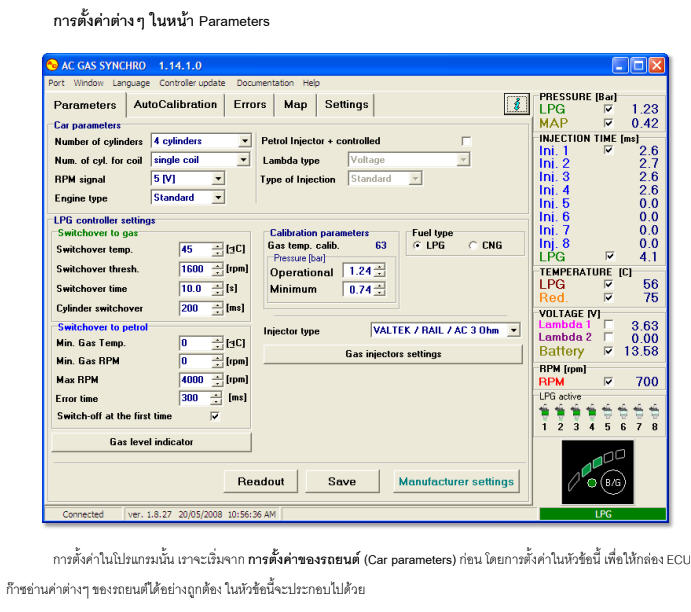Click the Min. Gas Temp. value field
Viewport: 691px width, 612px height.
196,343
